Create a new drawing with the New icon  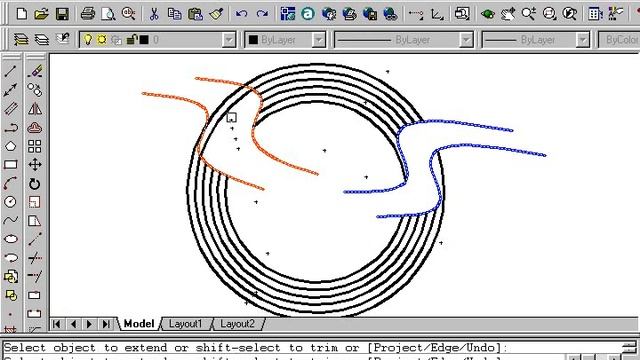tap(22, 14)
